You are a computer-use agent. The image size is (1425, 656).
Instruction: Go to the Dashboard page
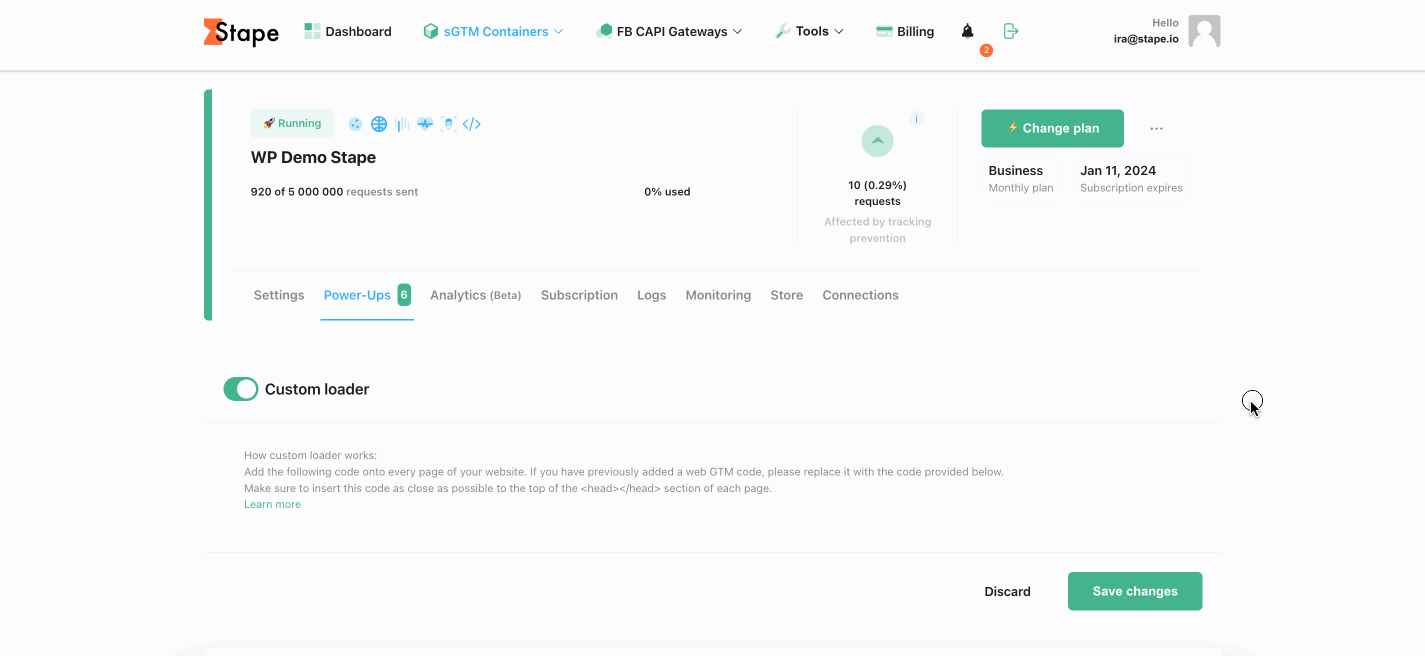pos(348,32)
